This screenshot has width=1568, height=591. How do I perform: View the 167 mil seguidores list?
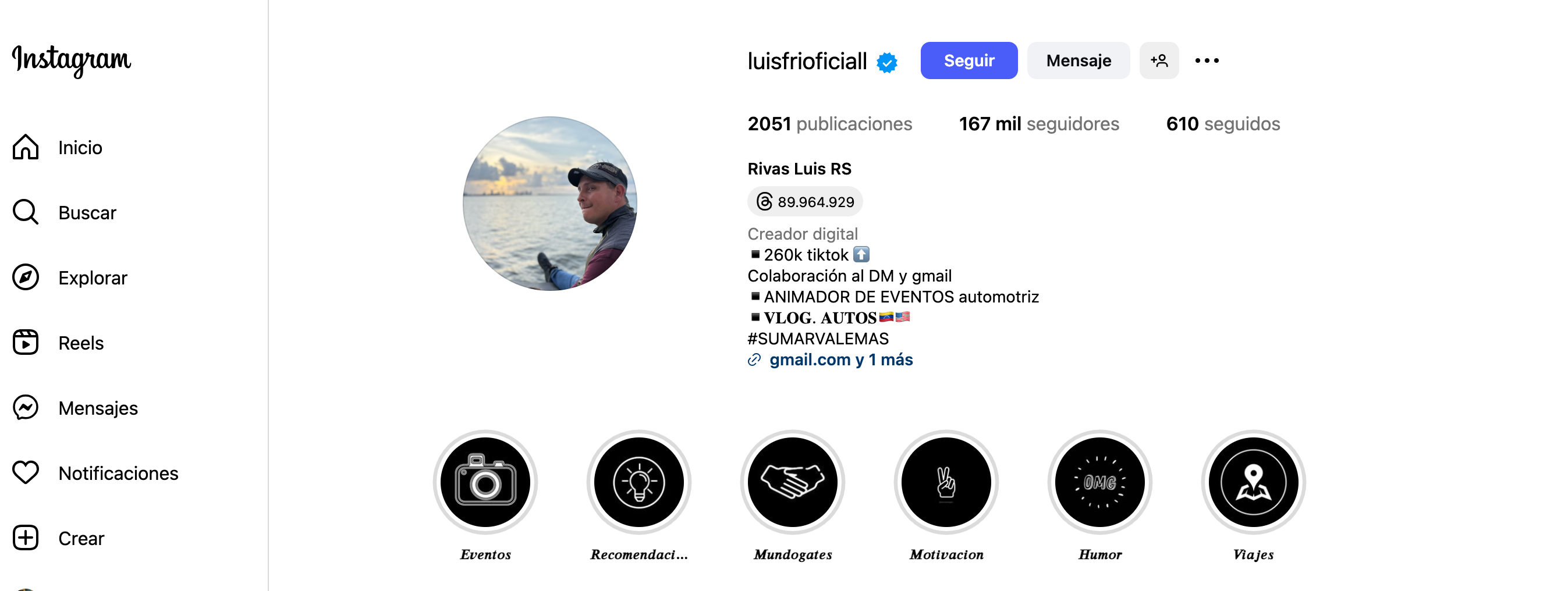(1039, 124)
